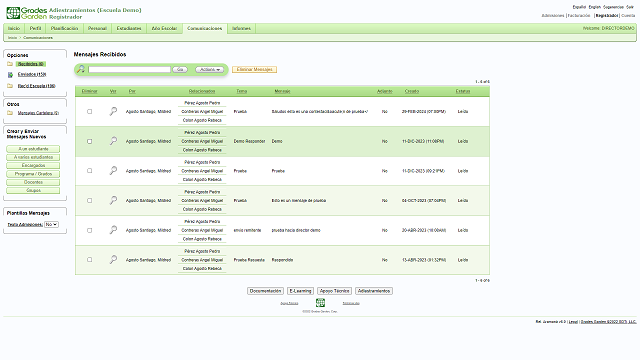Create message A un estudiante
Screen dimensions: 640x360
pos(33,149)
